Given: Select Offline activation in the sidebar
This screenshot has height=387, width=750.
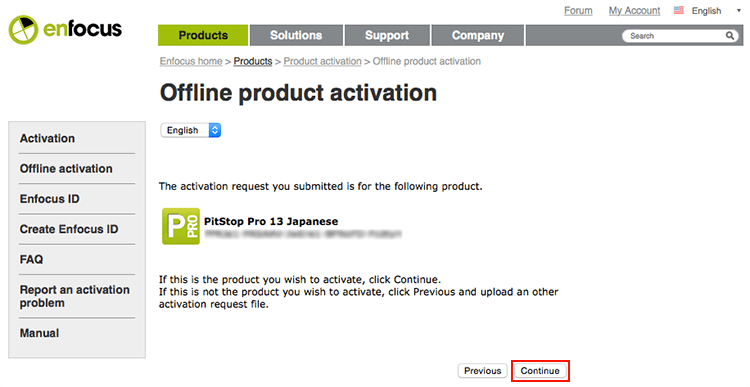Looking at the screenshot, I should tap(66, 168).
